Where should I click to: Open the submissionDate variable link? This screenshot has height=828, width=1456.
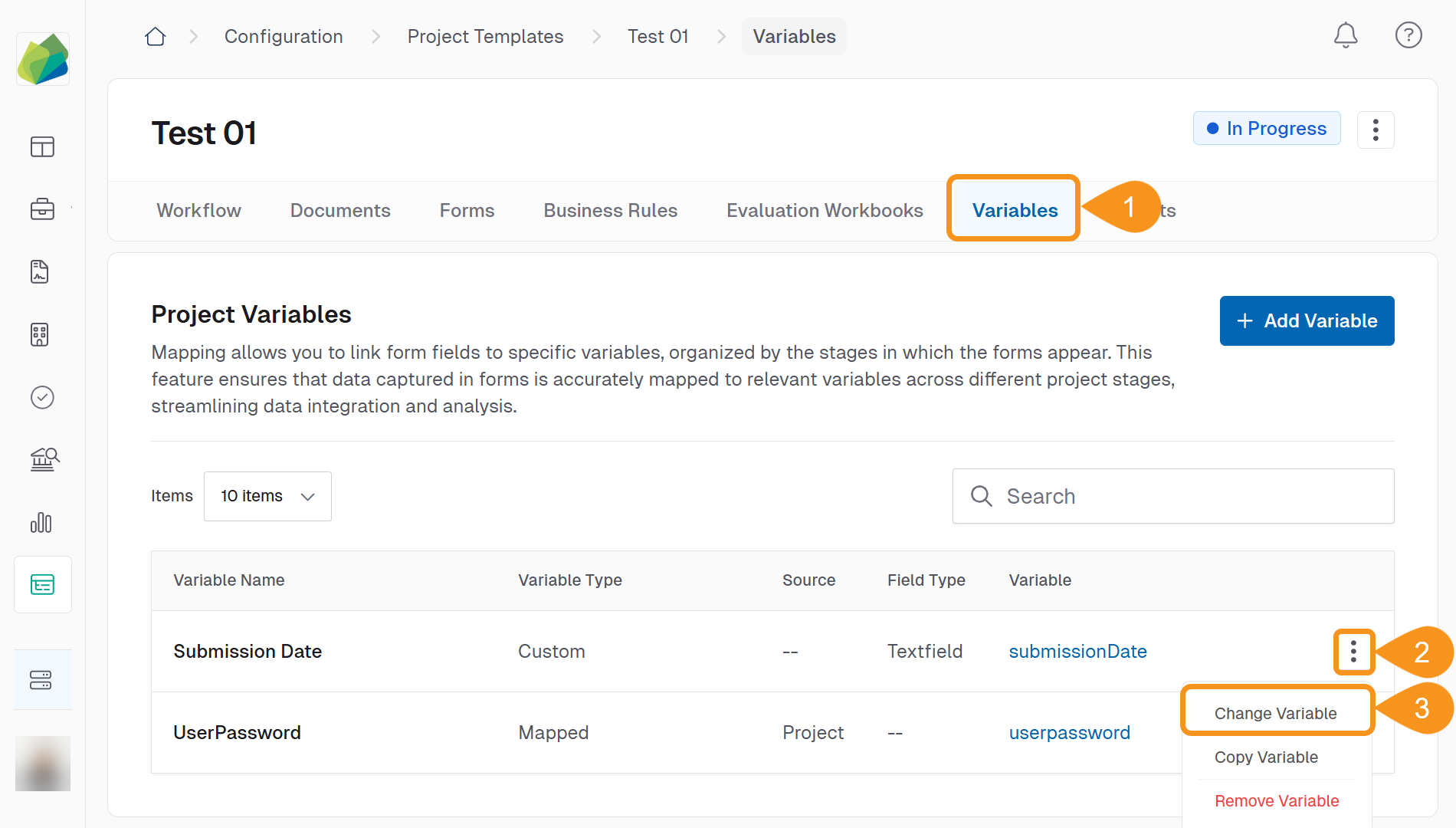(x=1077, y=652)
